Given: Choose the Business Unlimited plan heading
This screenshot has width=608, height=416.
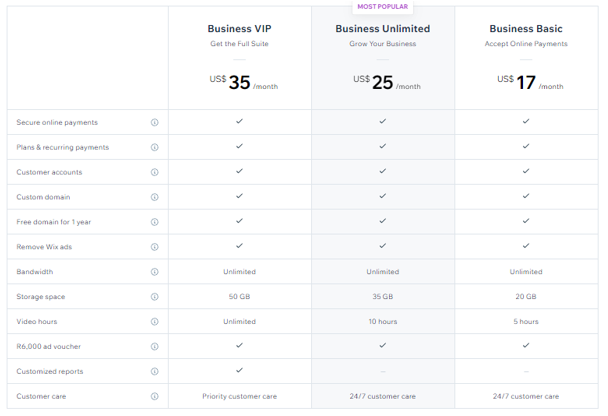Looking at the screenshot, I should click(x=383, y=29).
